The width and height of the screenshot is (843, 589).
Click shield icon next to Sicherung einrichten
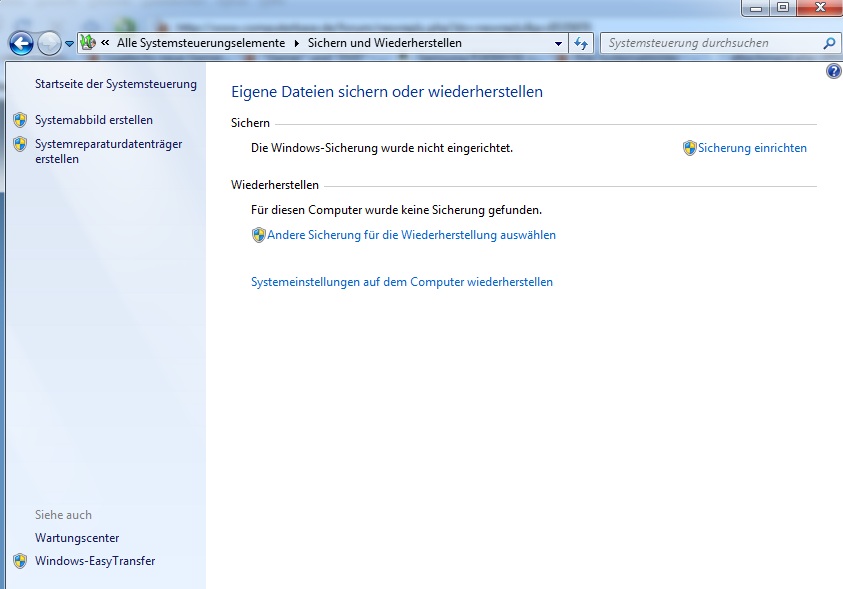[689, 148]
